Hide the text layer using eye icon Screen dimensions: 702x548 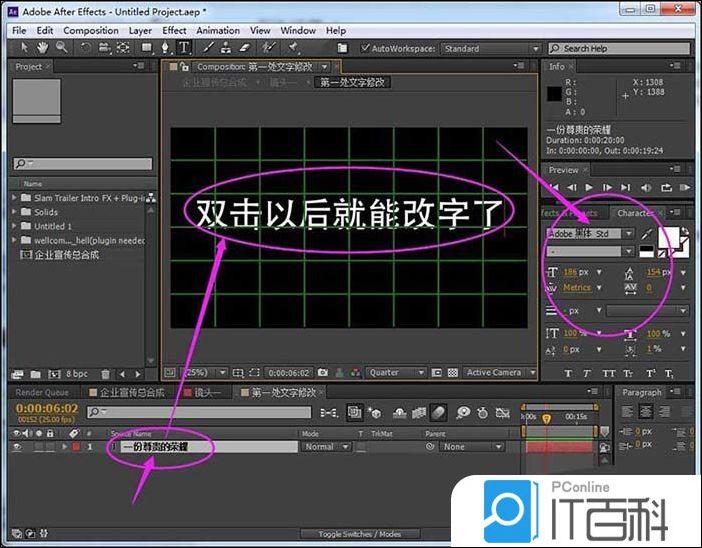[x=17, y=447]
